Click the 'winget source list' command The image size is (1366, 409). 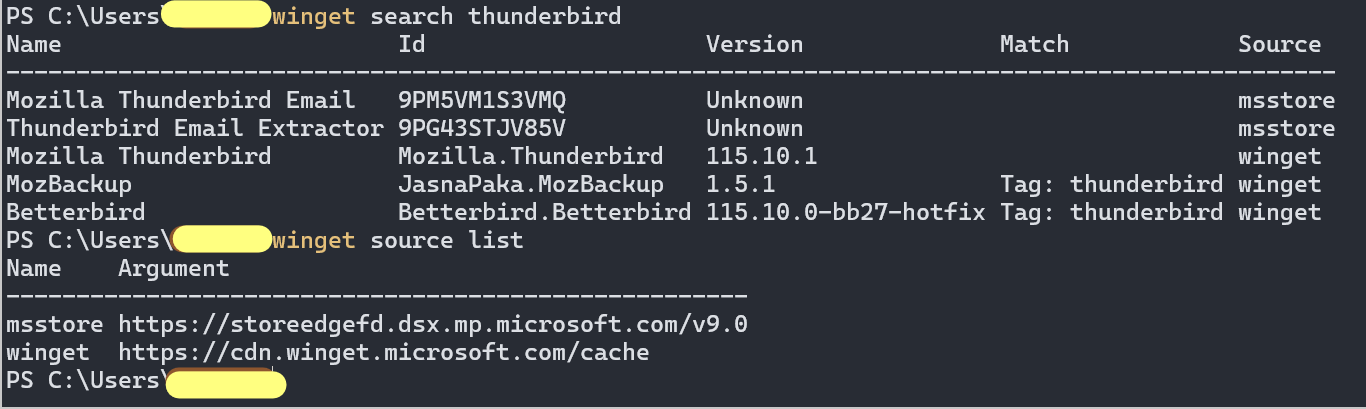[398, 240]
